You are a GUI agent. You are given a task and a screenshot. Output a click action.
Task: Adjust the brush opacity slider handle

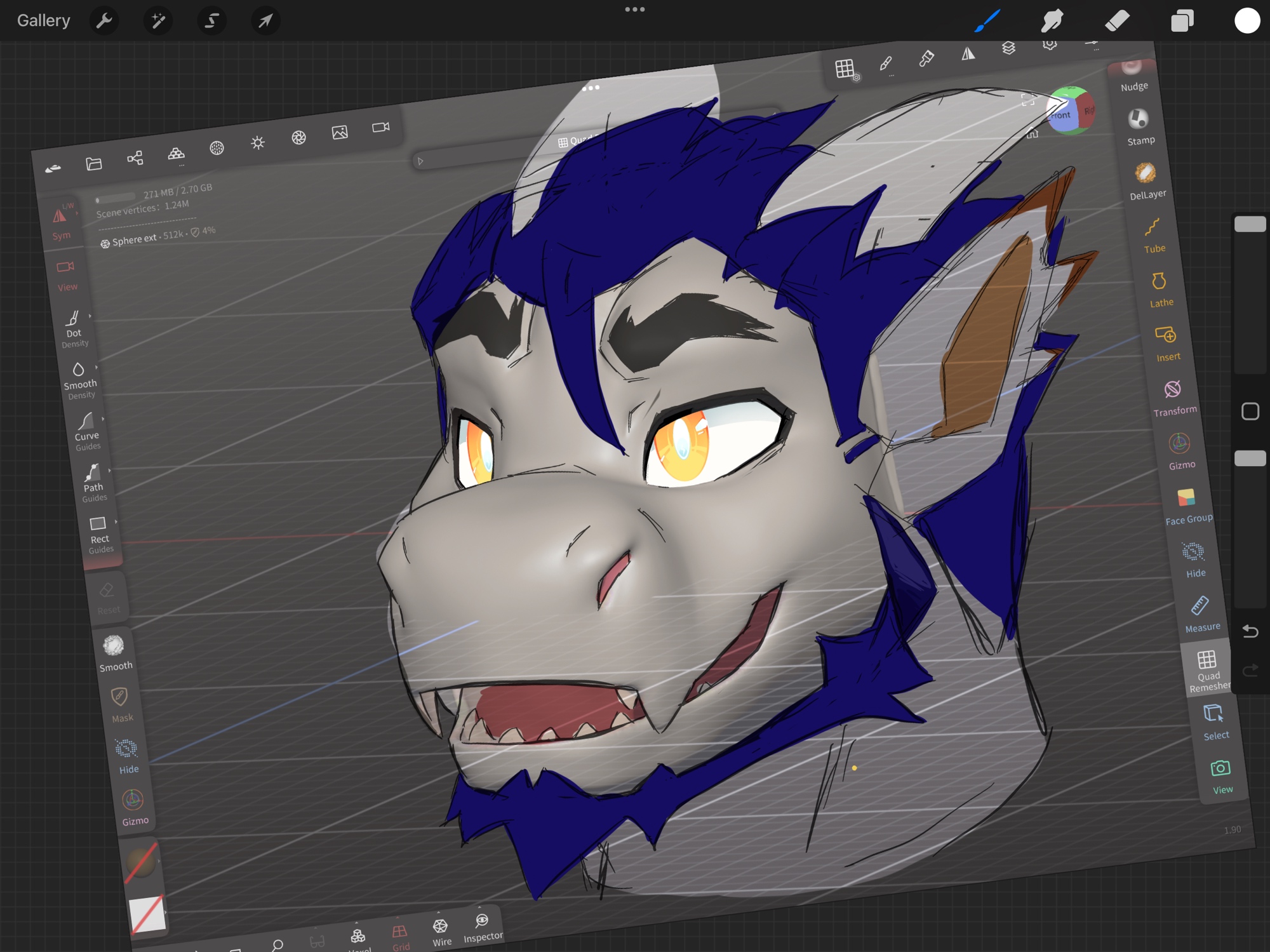pyautogui.click(x=1250, y=459)
